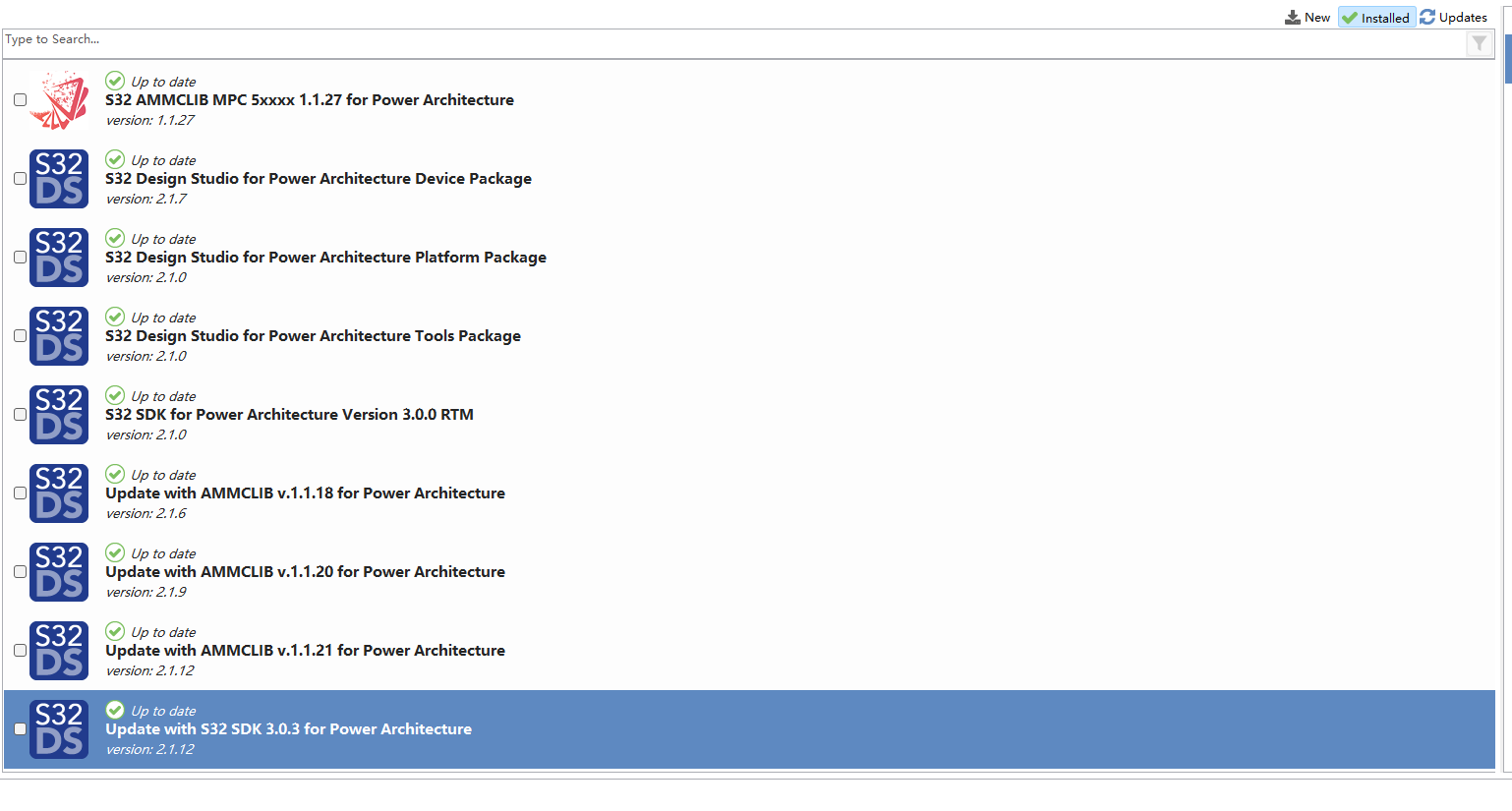The width and height of the screenshot is (1512, 811).
Task: Click 'version: 2.1.7' text
Action: [x=145, y=199]
